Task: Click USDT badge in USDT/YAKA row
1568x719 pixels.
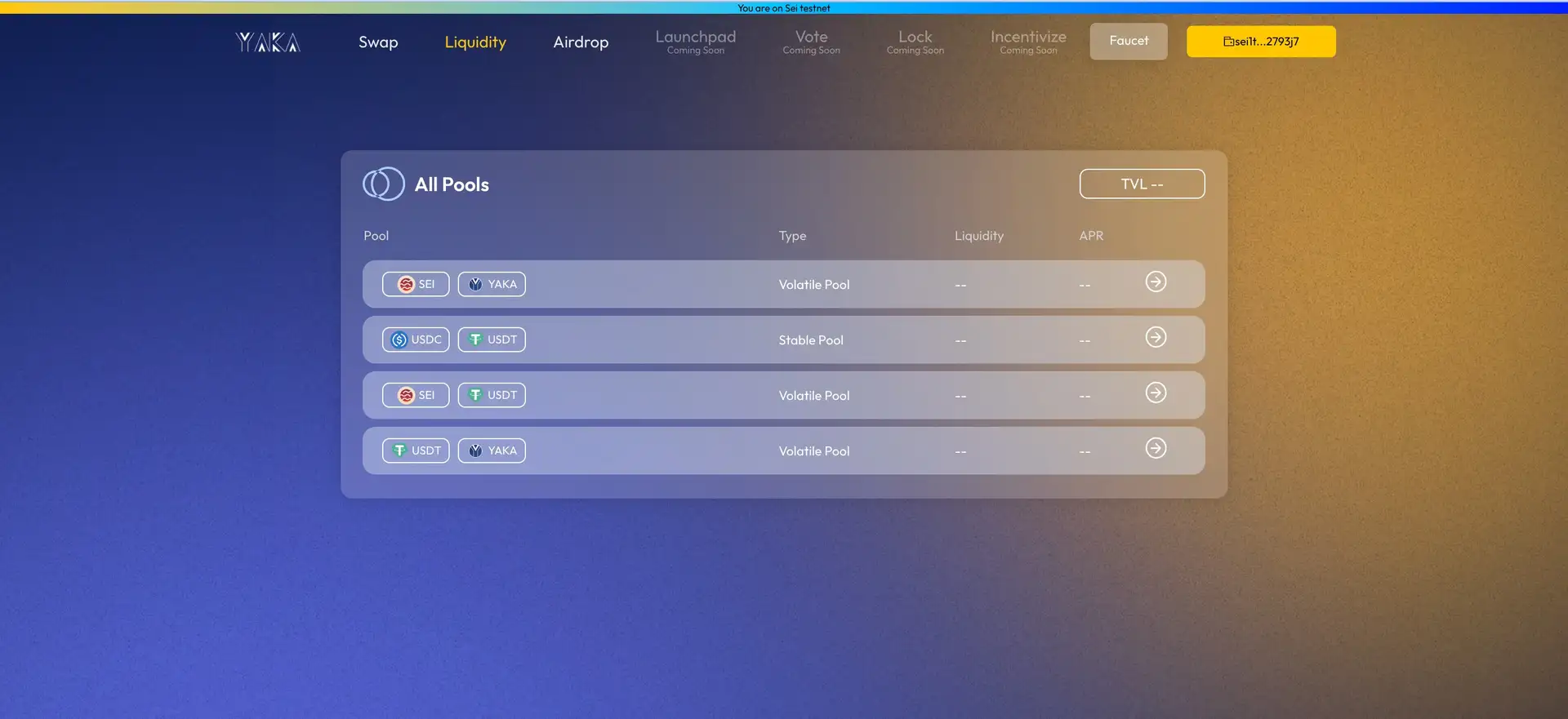Action: tap(416, 450)
